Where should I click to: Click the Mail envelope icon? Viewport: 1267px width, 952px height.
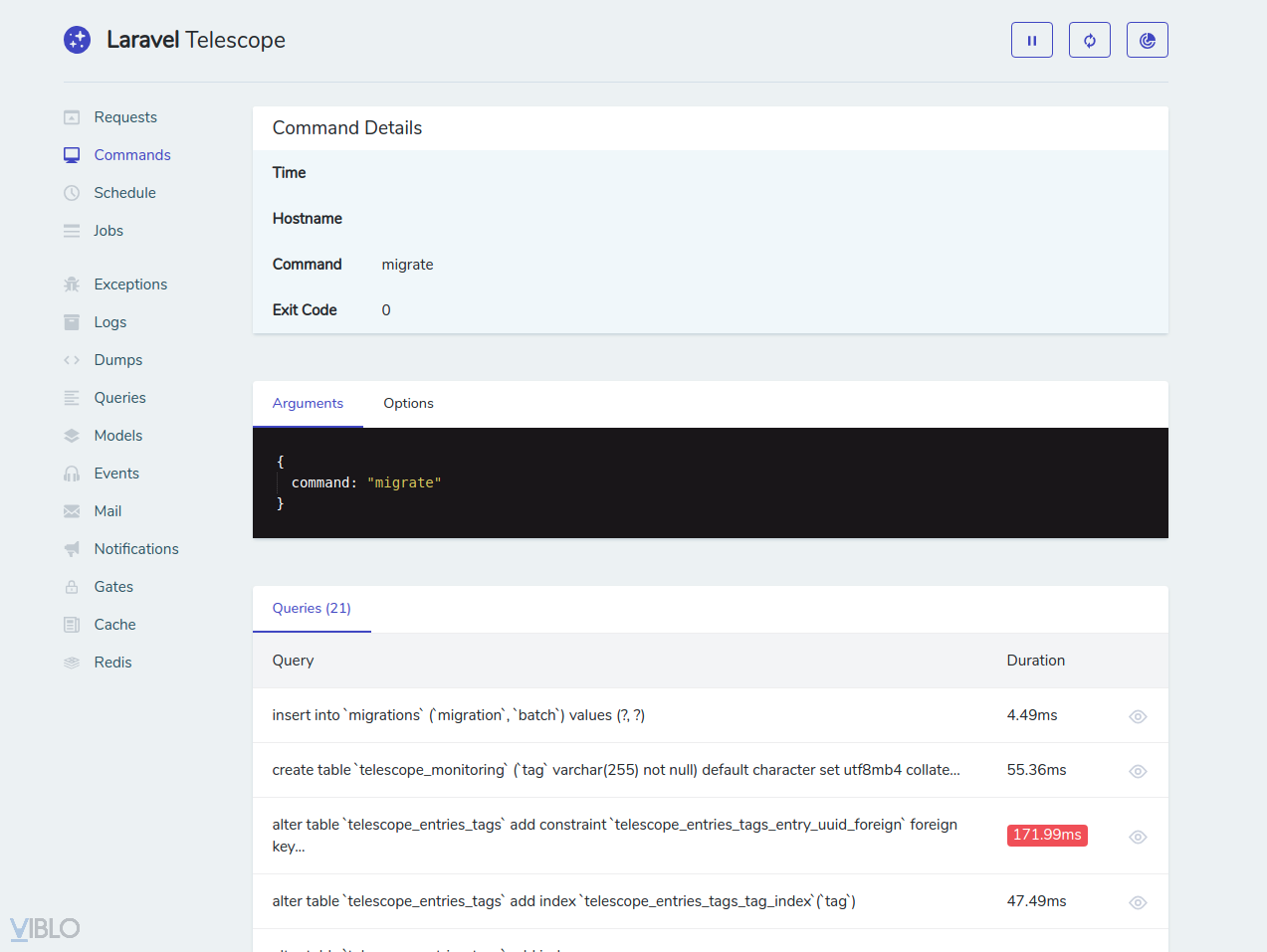(72, 511)
